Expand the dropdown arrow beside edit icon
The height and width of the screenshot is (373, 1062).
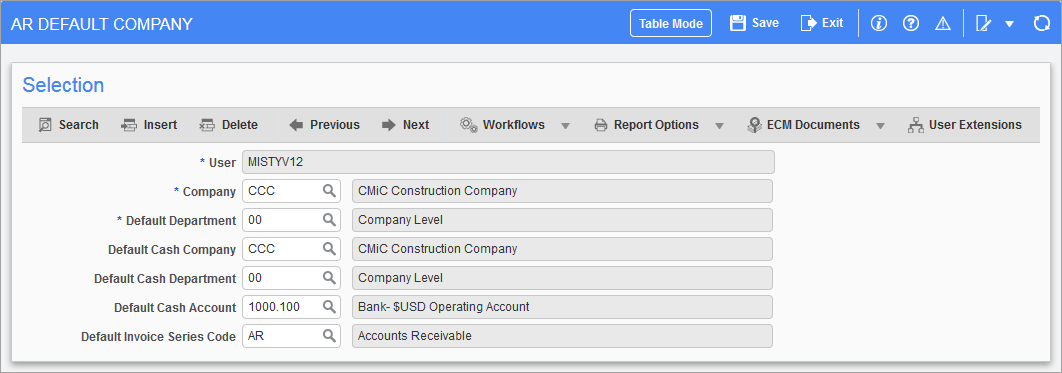tap(1009, 24)
